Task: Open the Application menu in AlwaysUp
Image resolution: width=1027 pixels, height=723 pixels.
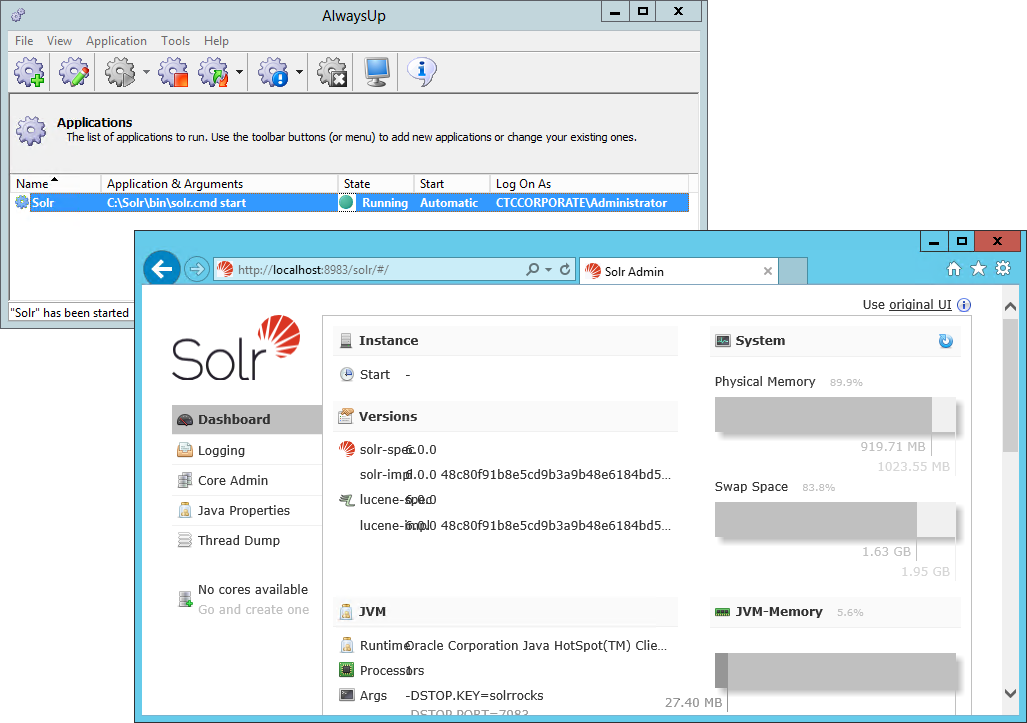Action: coord(116,41)
